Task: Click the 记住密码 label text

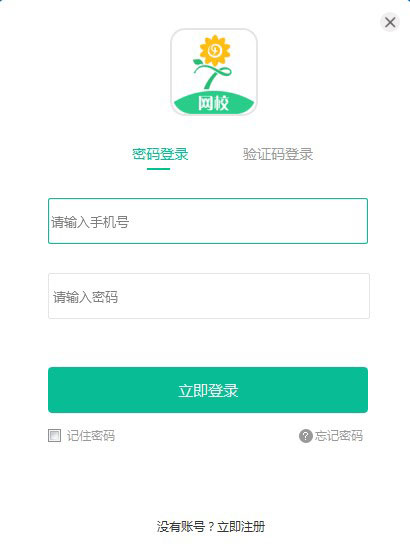Action: click(91, 436)
